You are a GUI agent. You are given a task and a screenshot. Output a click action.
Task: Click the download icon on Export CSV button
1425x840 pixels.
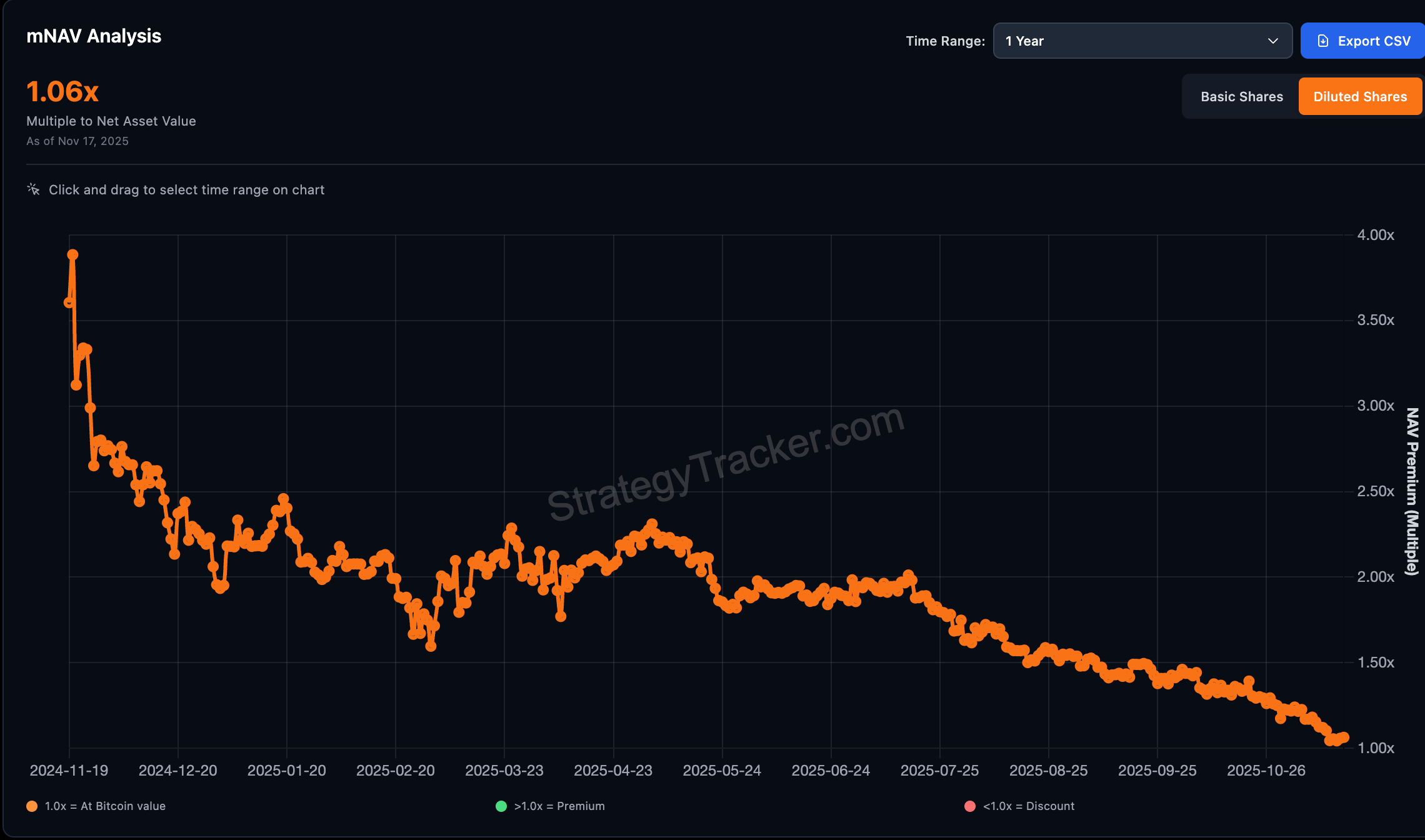[1322, 41]
